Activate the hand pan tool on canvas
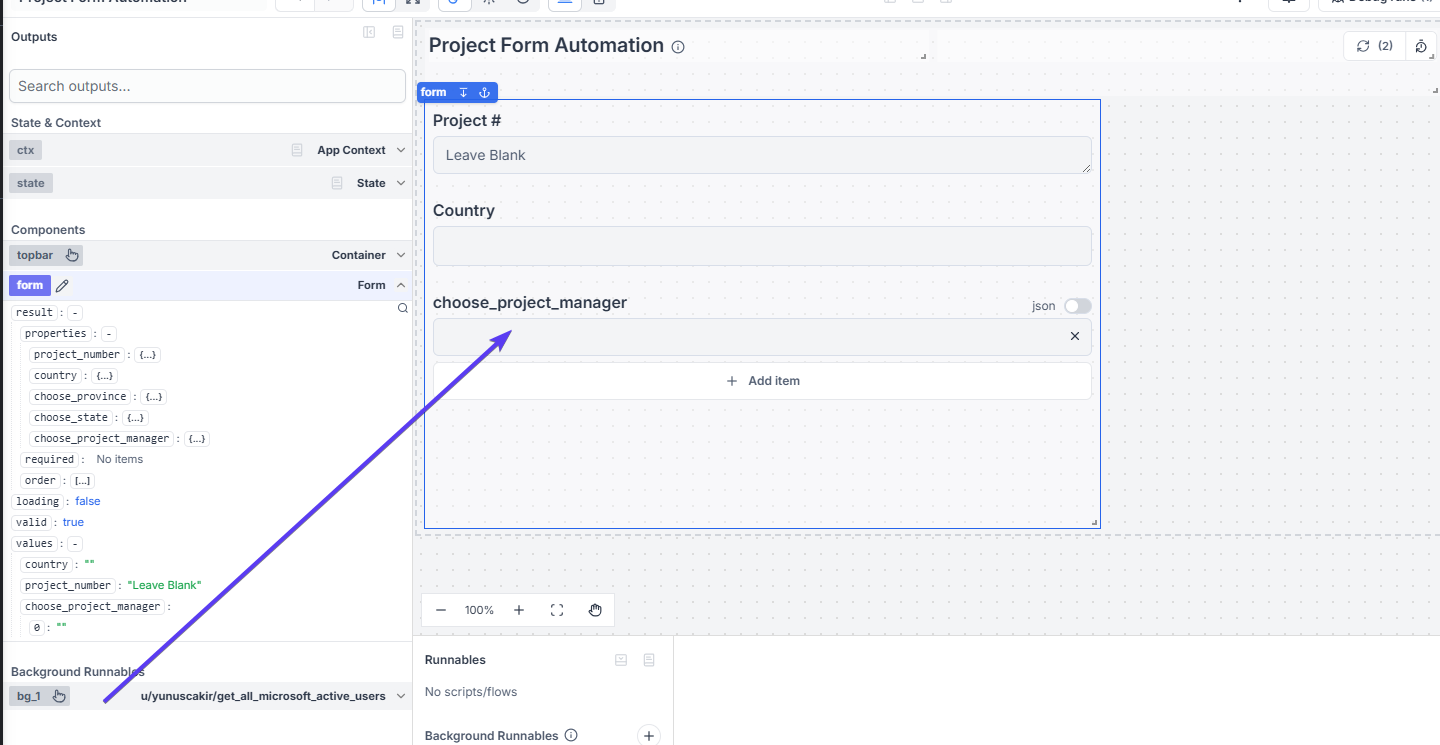Viewport: 1440px width, 745px height. coord(595,610)
